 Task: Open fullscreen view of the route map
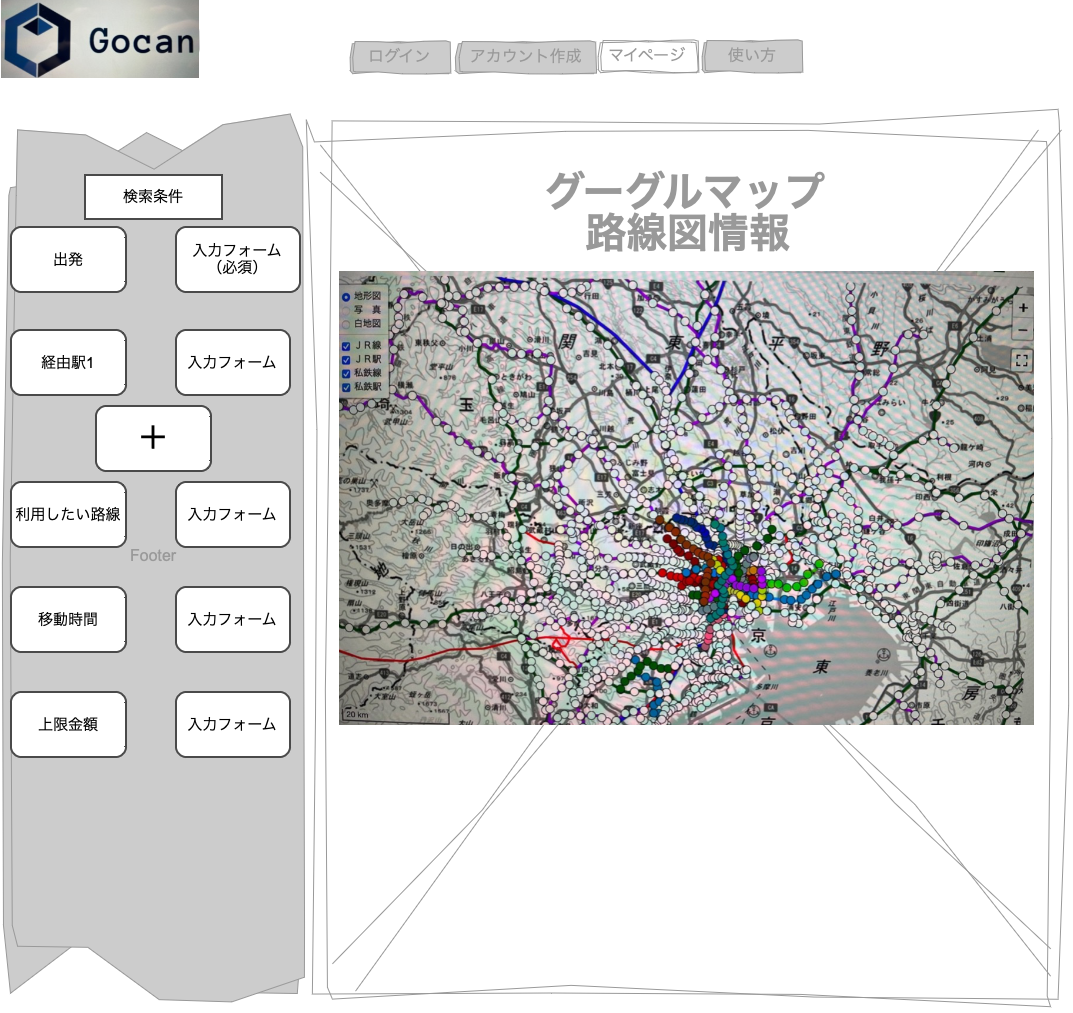(x=1022, y=359)
